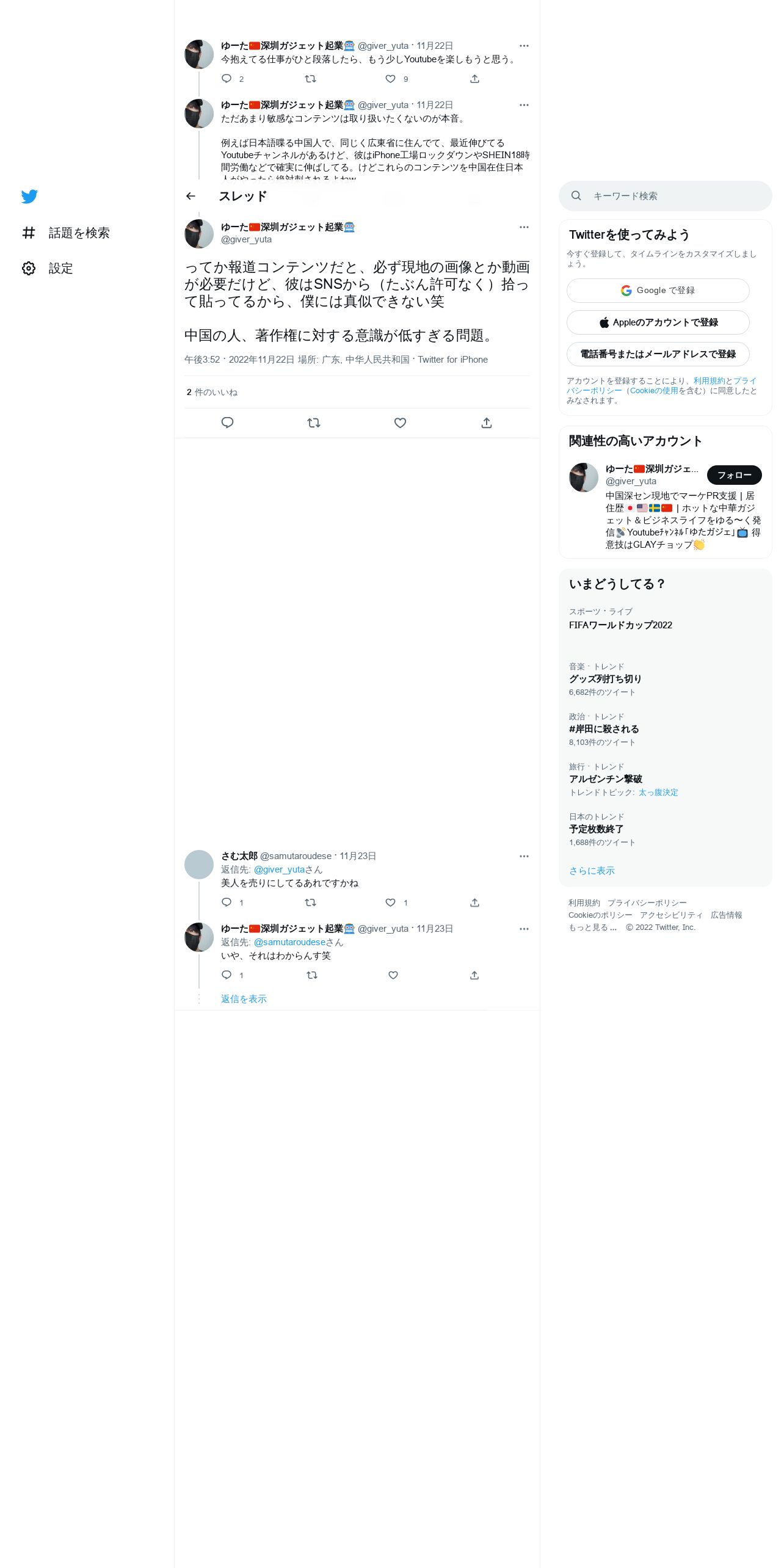Expand hidden replies with 返信を表示
Viewport: 784px width, 1568px height.
tap(244, 999)
